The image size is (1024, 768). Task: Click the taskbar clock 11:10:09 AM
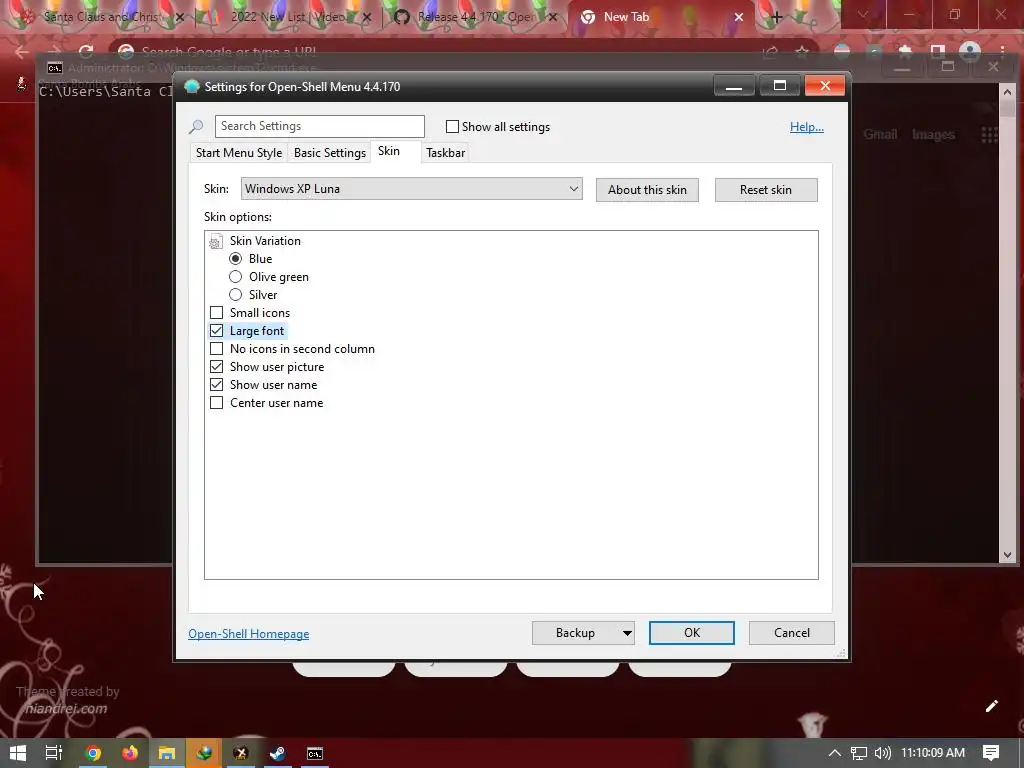(933, 753)
